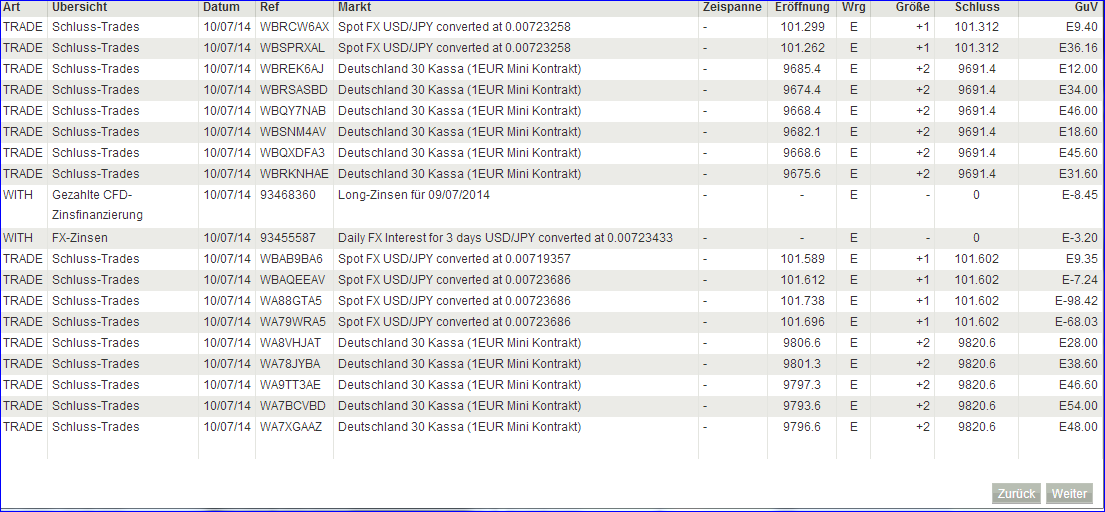Click the Zurück button
The width and height of the screenshot is (1105, 512).
point(1016,494)
